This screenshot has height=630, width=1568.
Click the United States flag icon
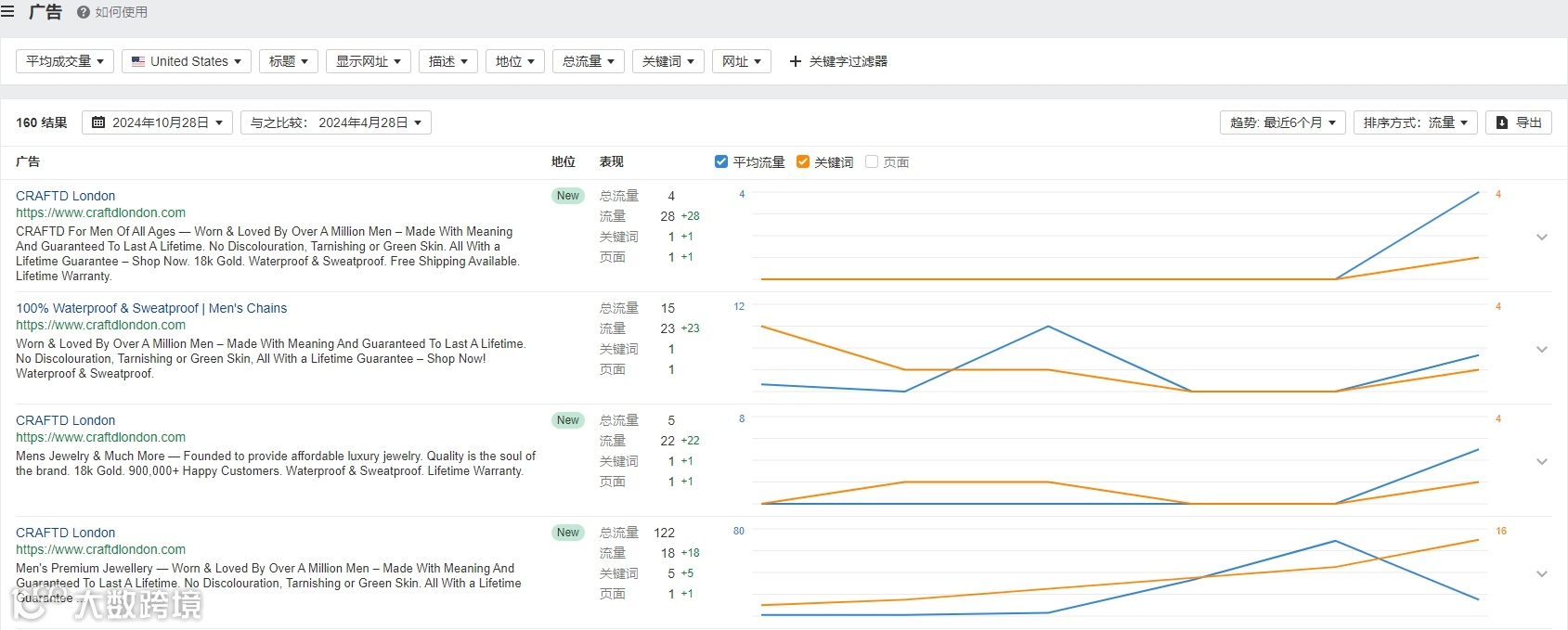138,61
